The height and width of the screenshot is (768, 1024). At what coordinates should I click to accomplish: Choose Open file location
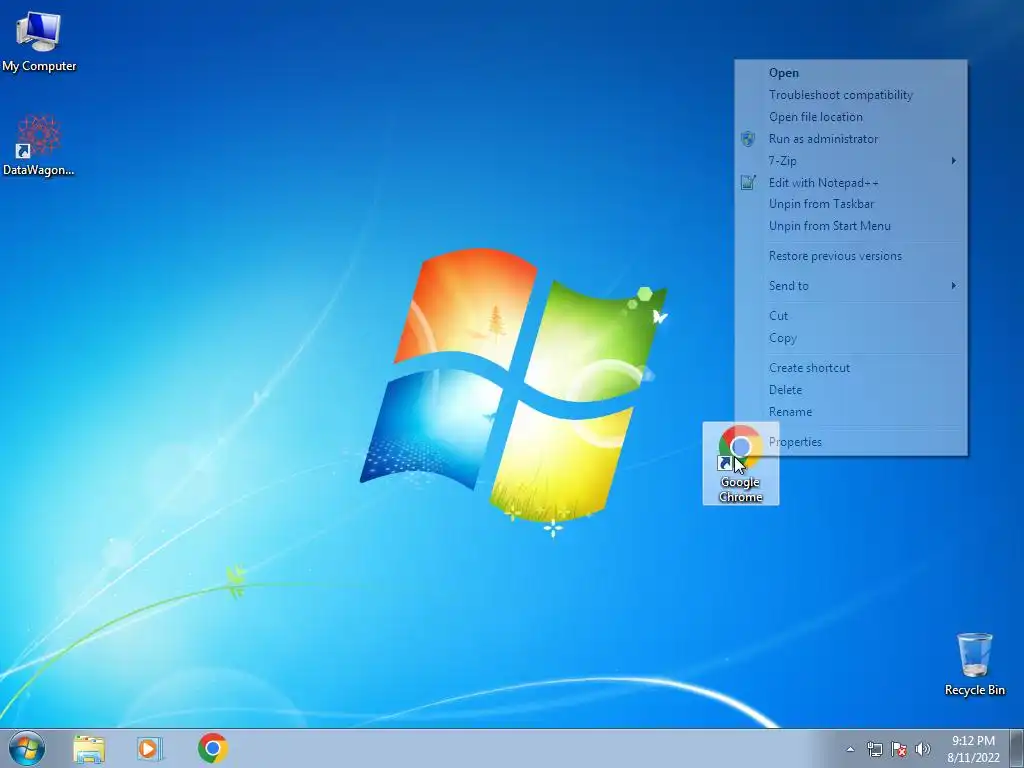[x=851, y=117]
